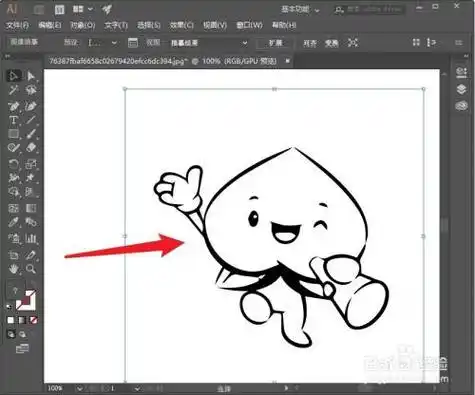The height and width of the screenshot is (395, 475).
Task: Toggle Draw Behind mode
Action: coord(23,334)
